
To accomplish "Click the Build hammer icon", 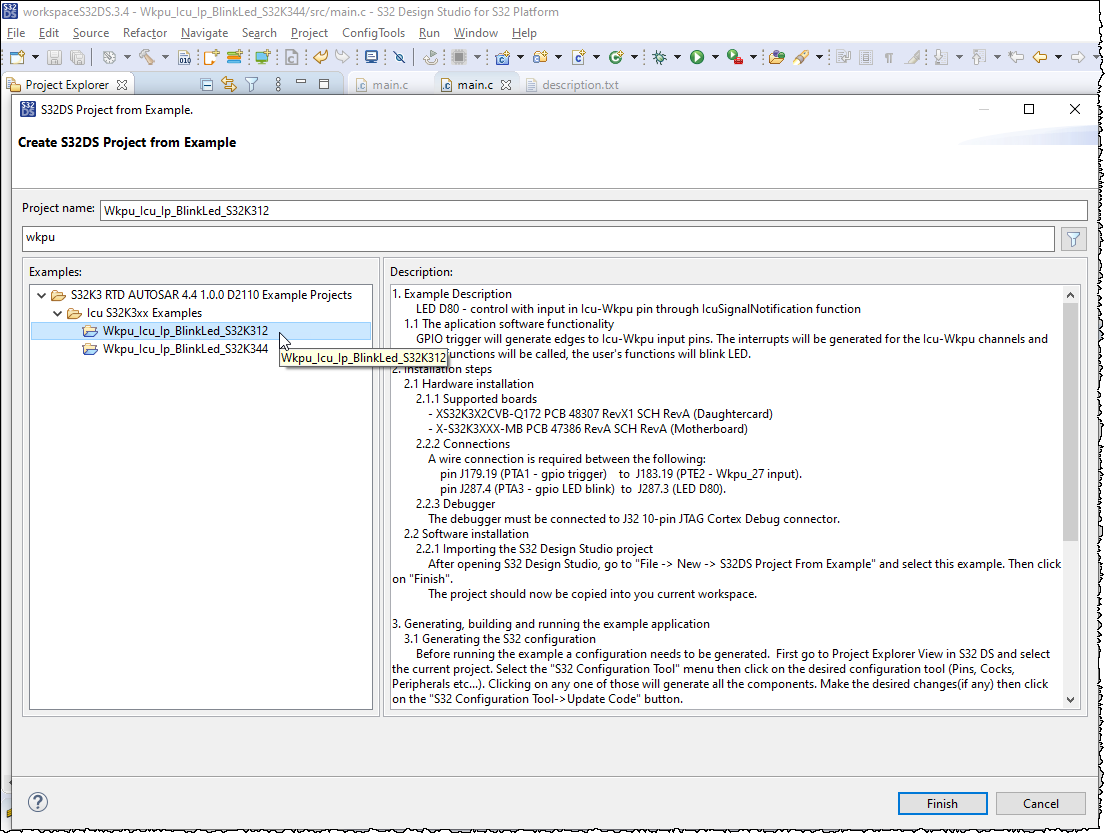I will tap(145, 57).
